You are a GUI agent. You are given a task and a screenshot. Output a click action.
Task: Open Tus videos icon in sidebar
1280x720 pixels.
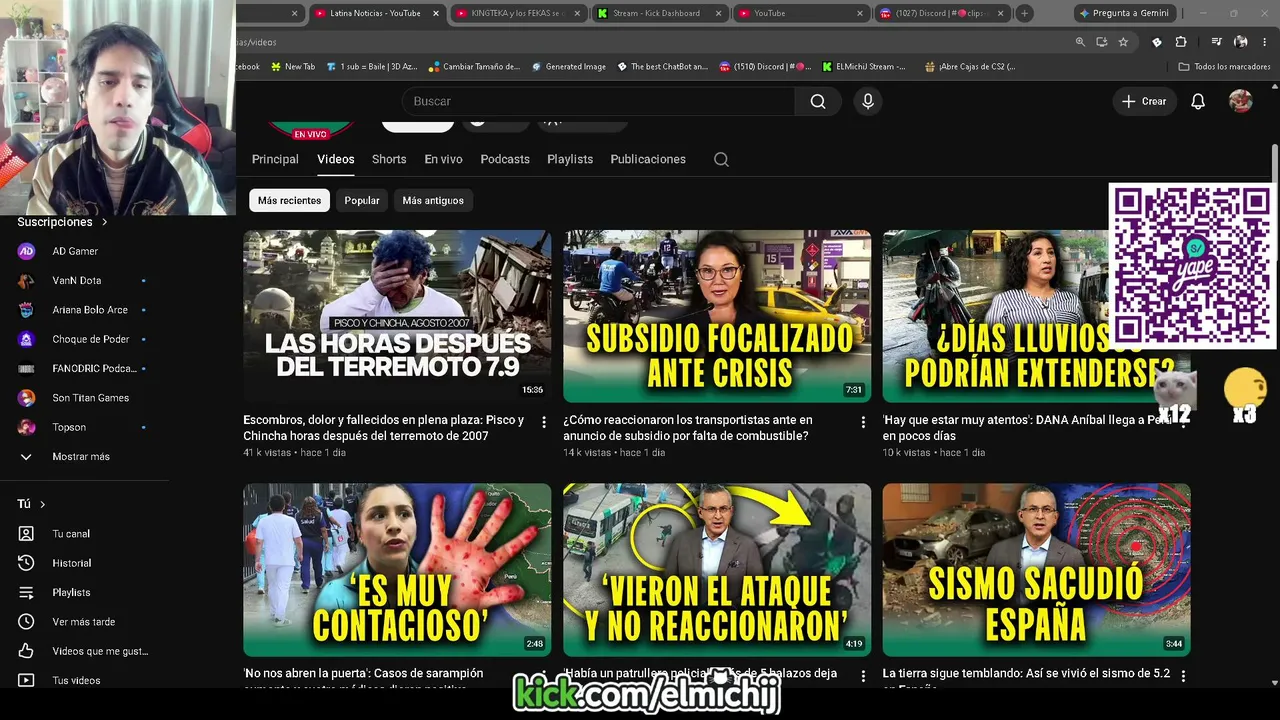coord(27,680)
